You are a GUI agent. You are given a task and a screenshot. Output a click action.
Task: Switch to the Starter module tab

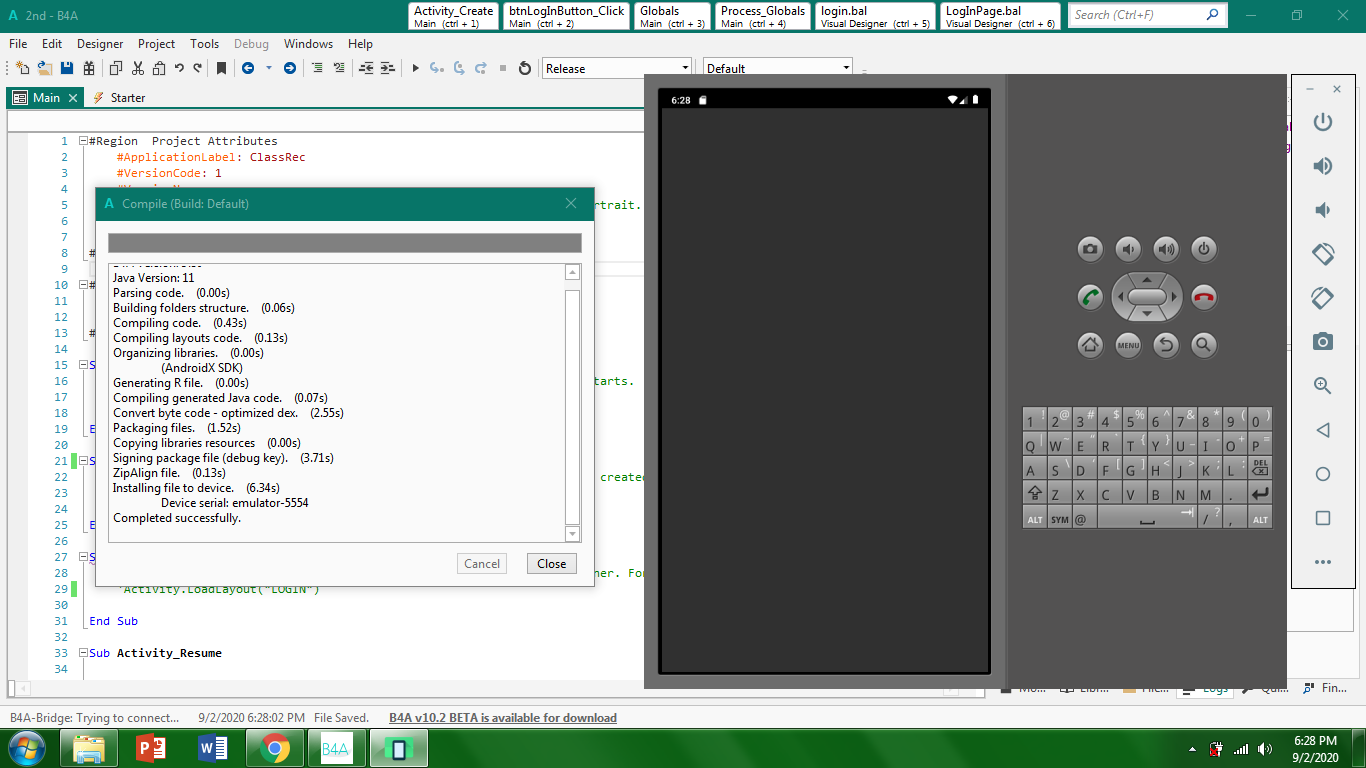(119, 98)
